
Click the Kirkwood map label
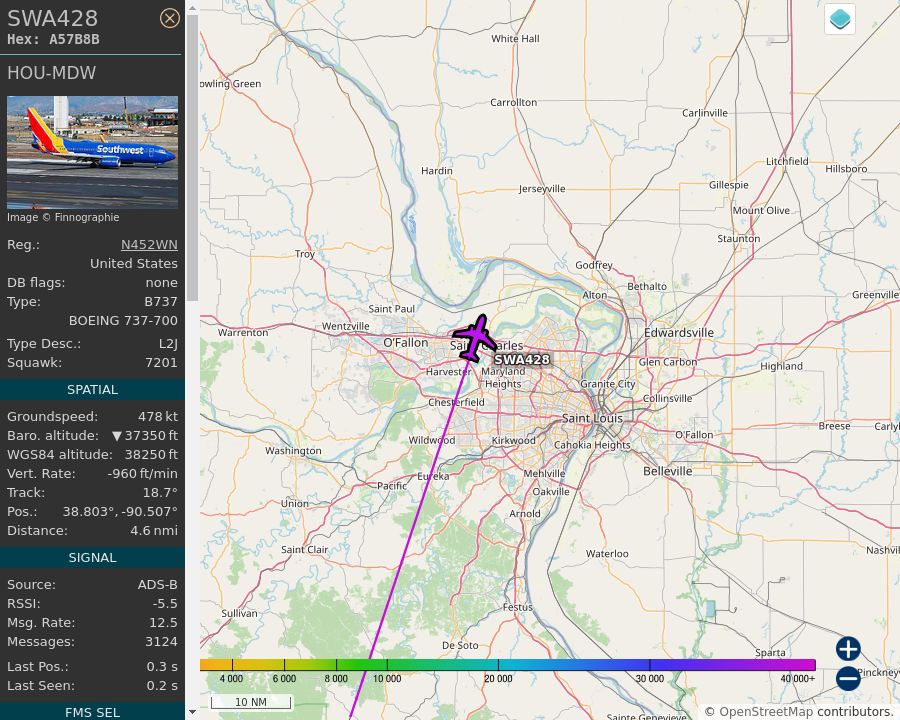(x=514, y=440)
